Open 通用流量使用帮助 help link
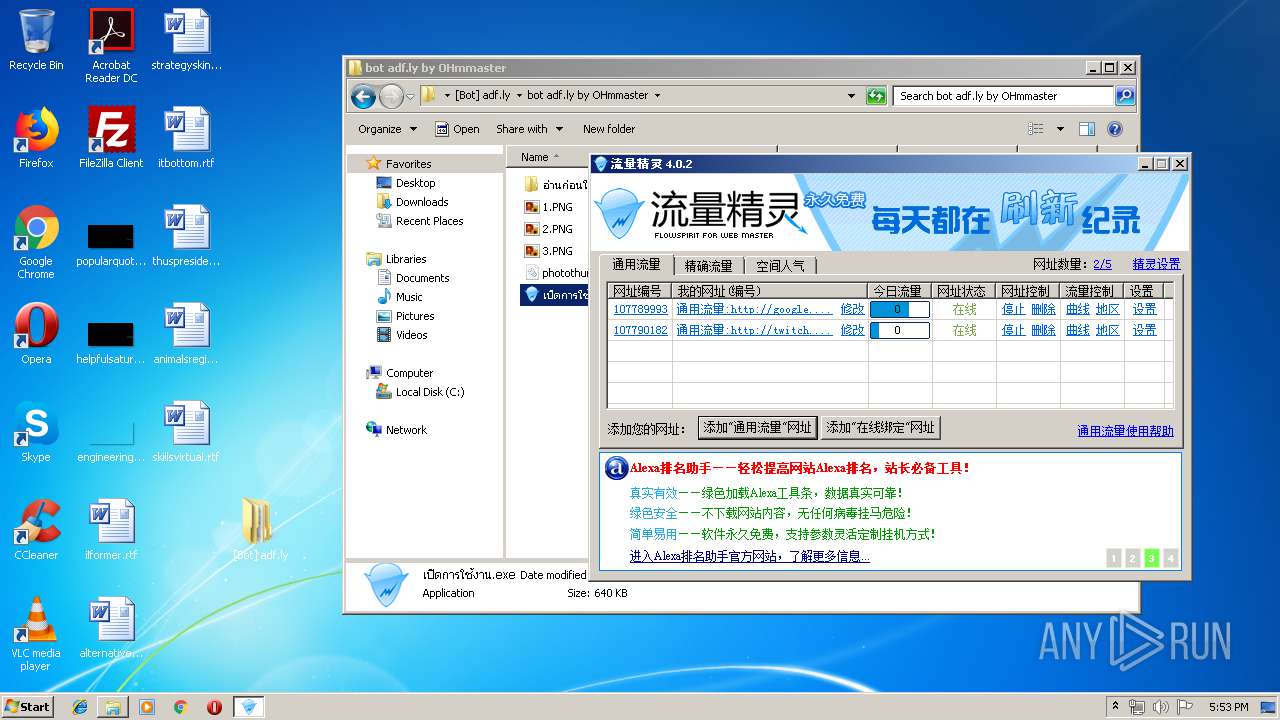 (1125, 431)
